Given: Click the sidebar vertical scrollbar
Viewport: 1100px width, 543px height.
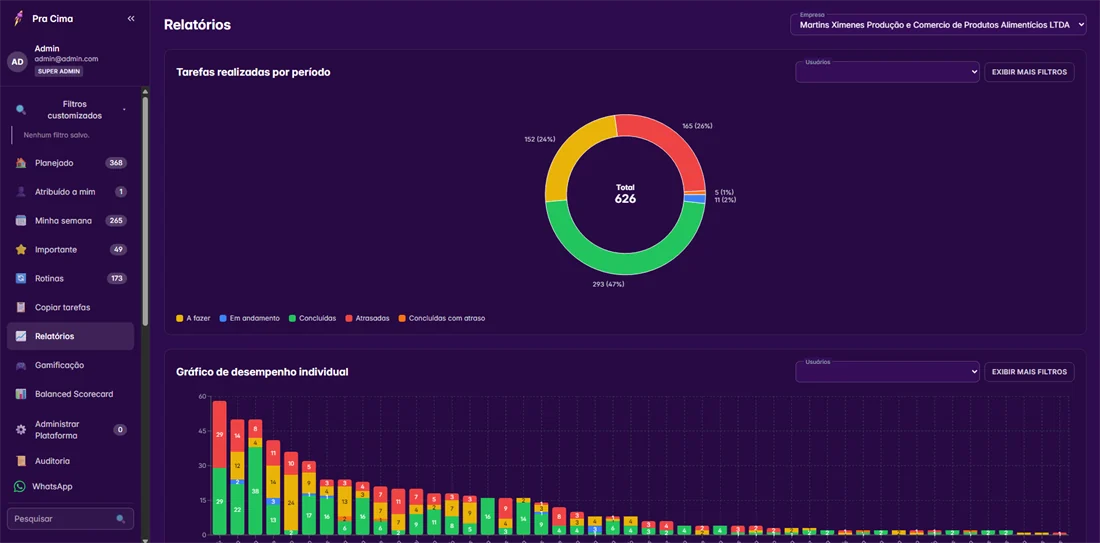Looking at the screenshot, I should pos(145,210).
